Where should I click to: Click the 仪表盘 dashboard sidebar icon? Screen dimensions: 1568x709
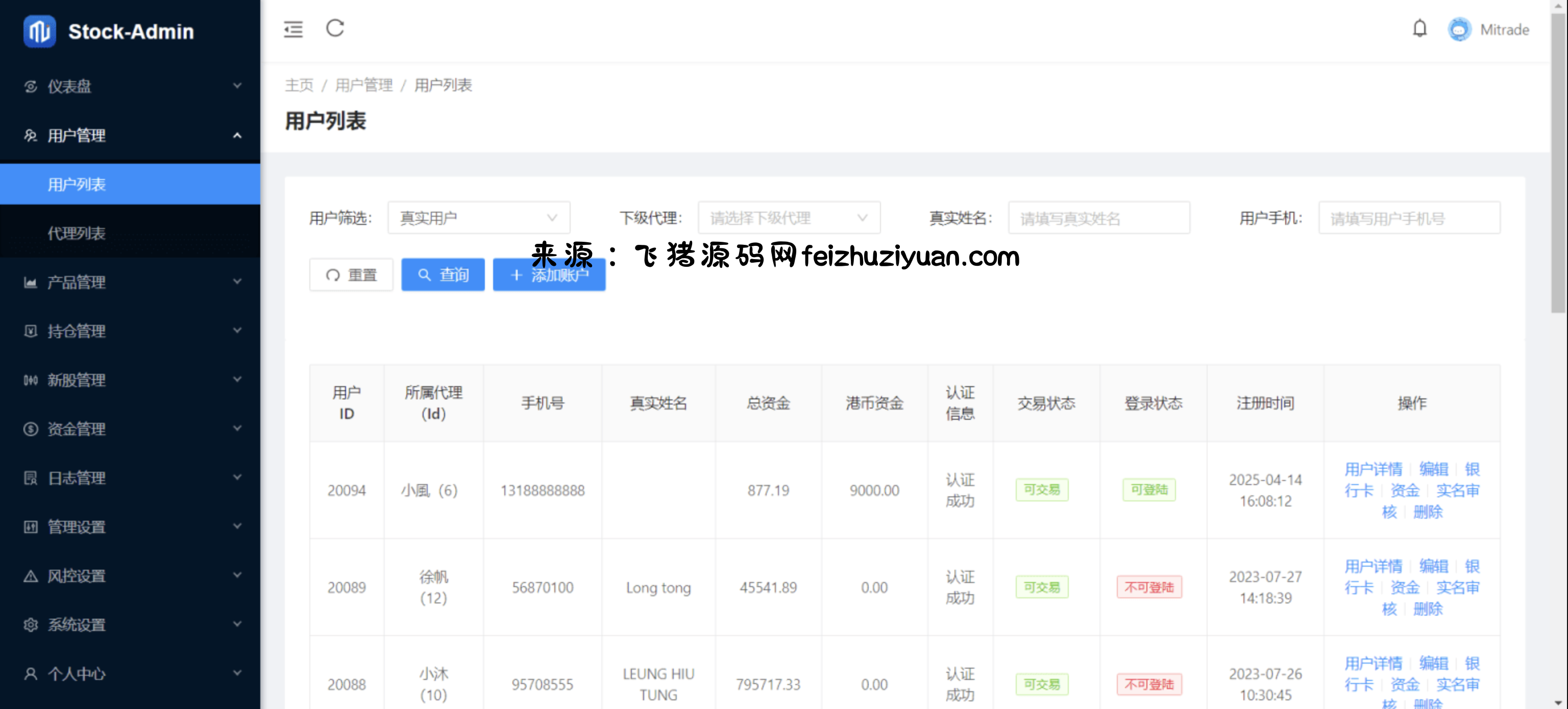coord(31,86)
